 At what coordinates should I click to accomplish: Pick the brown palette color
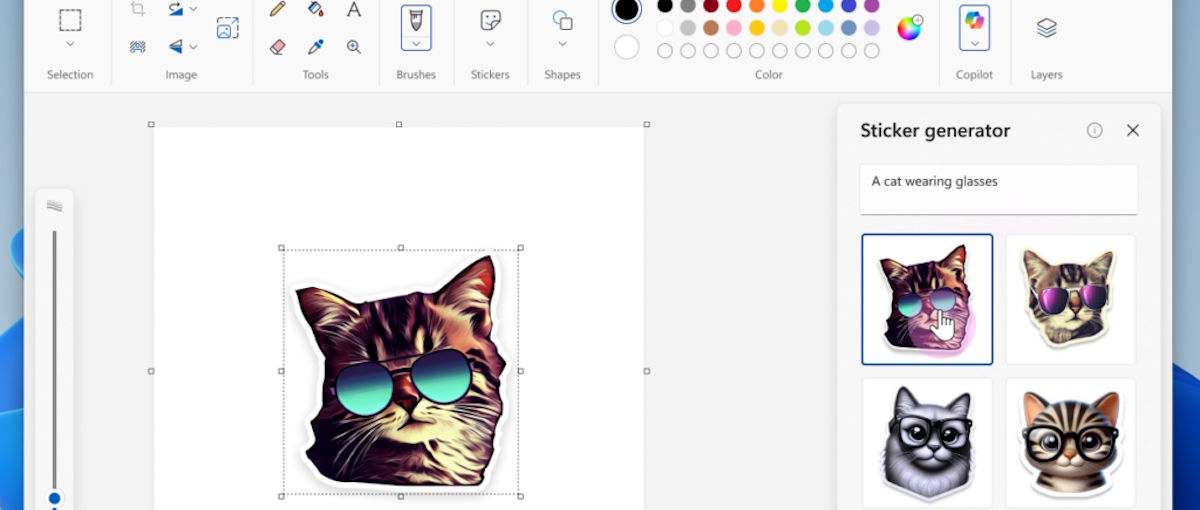click(x=711, y=28)
